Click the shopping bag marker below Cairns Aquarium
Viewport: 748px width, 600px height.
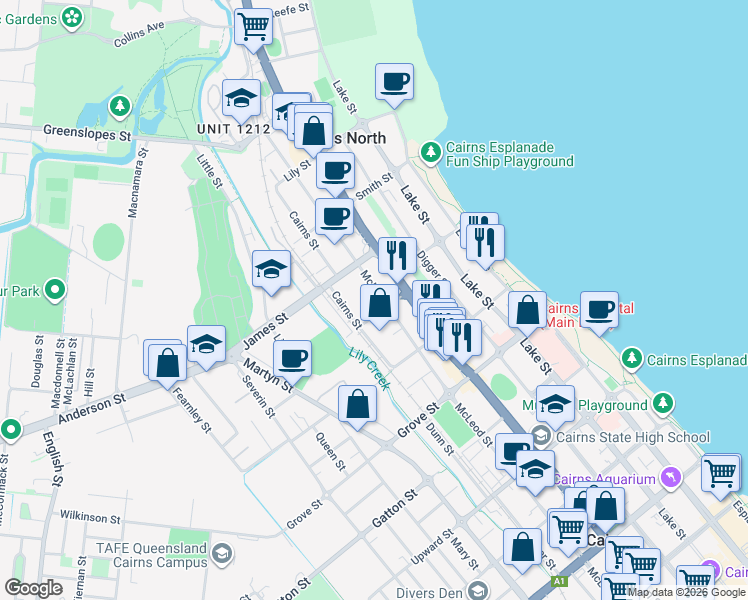[605, 507]
